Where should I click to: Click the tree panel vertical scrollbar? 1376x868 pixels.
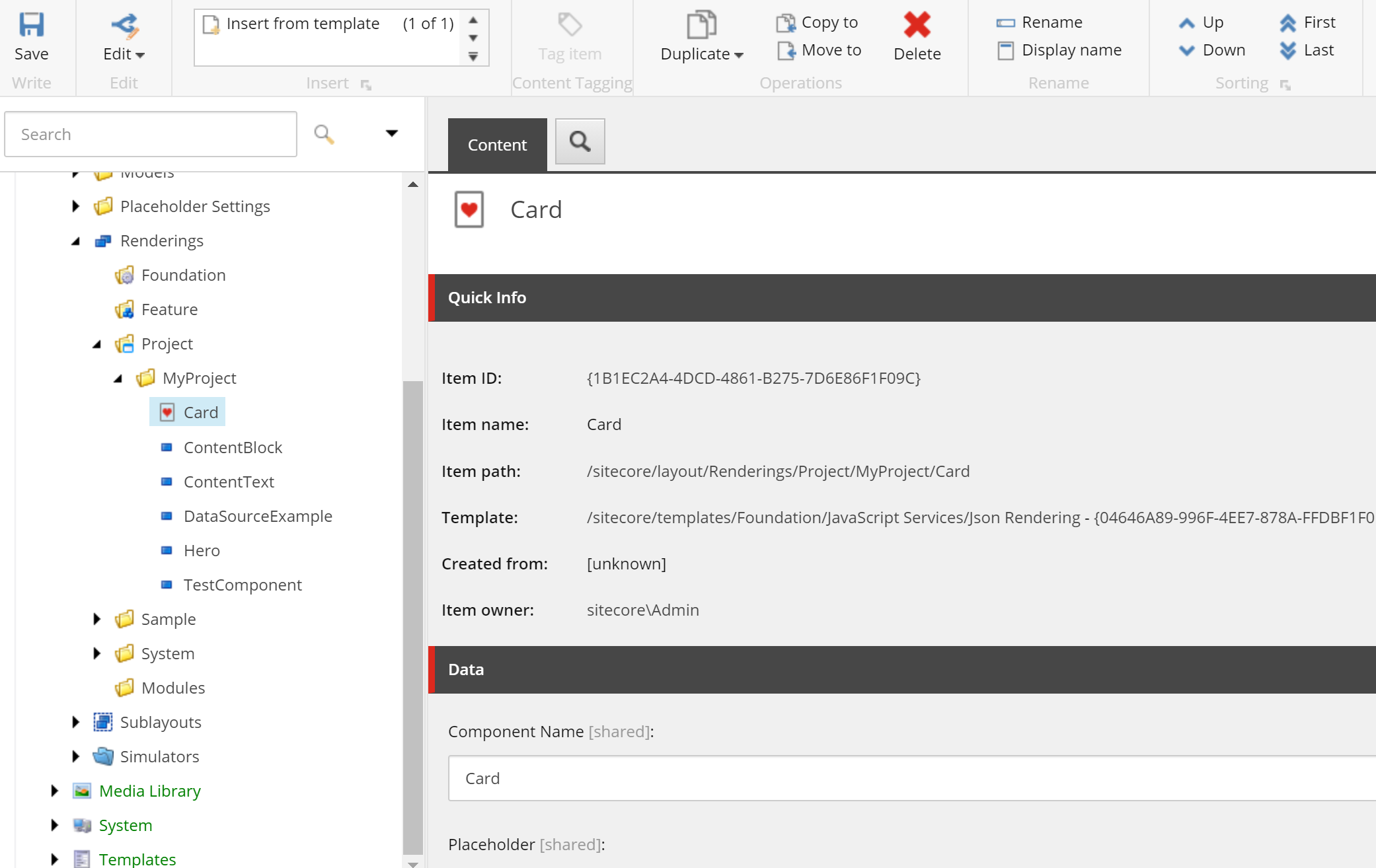(412, 618)
